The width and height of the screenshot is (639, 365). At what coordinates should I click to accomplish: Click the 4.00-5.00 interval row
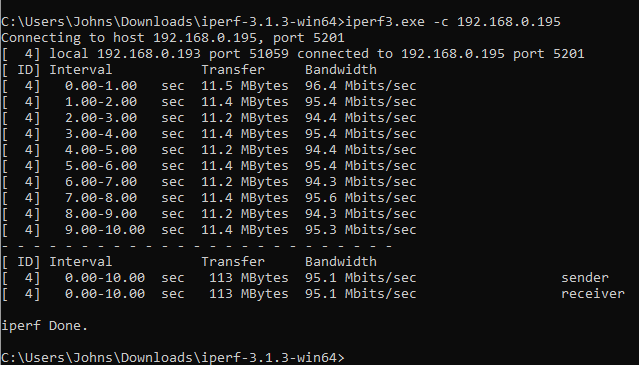click(x=209, y=150)
